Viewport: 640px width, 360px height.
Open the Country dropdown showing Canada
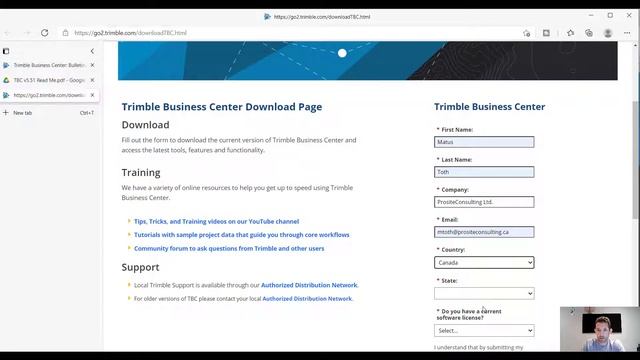pos(484,262)
